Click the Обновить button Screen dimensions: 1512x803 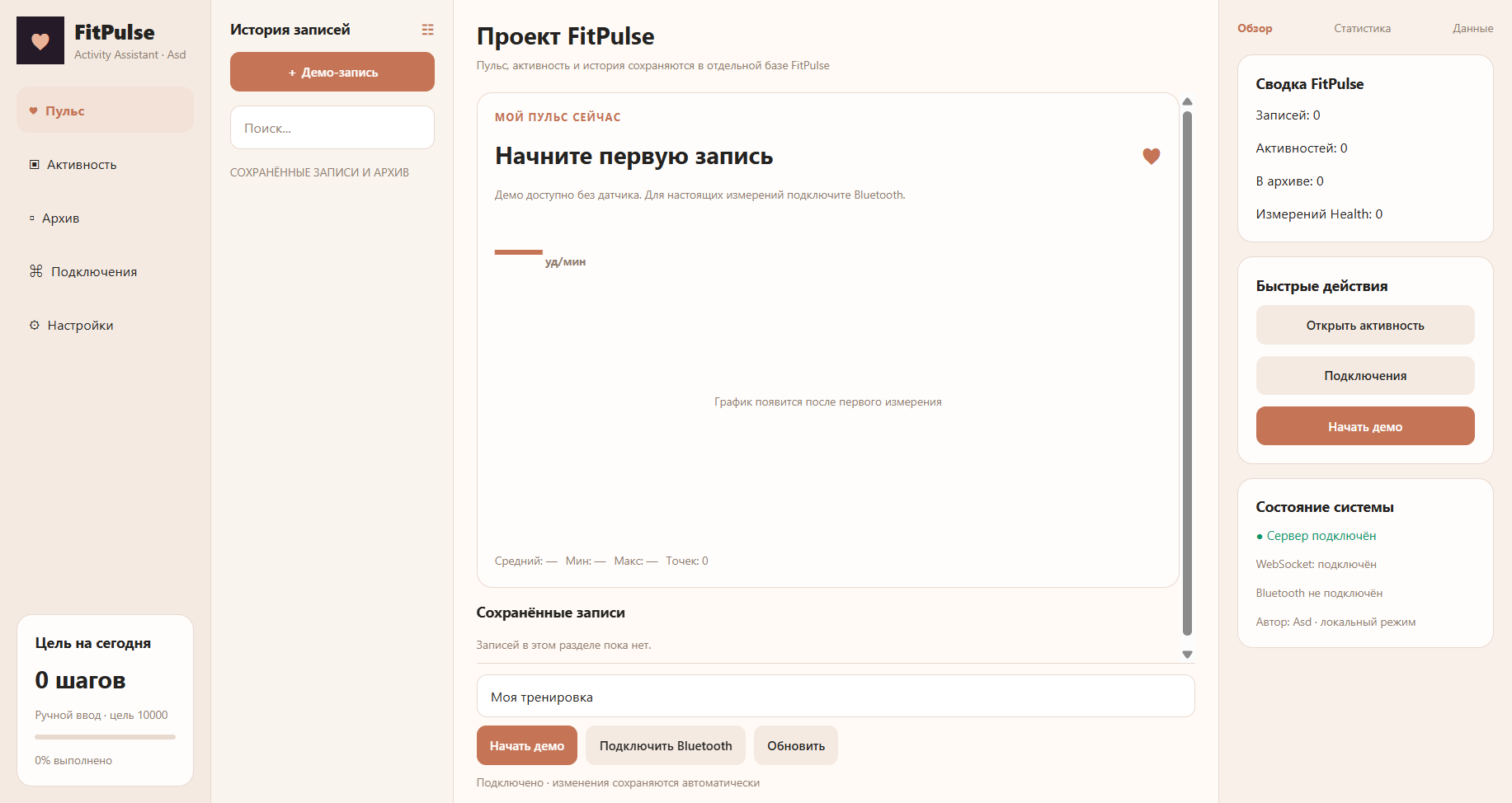pos(796,745)
